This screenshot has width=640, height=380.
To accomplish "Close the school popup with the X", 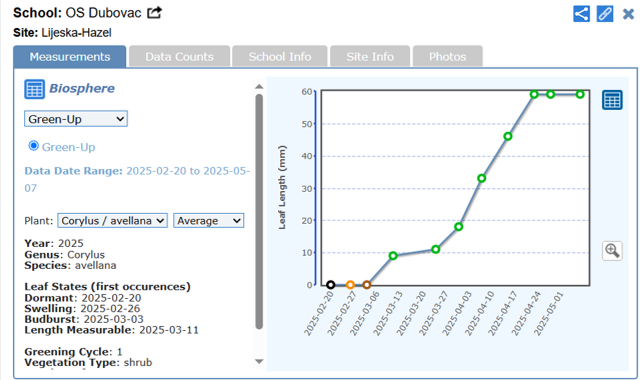I will coord(628,14).
